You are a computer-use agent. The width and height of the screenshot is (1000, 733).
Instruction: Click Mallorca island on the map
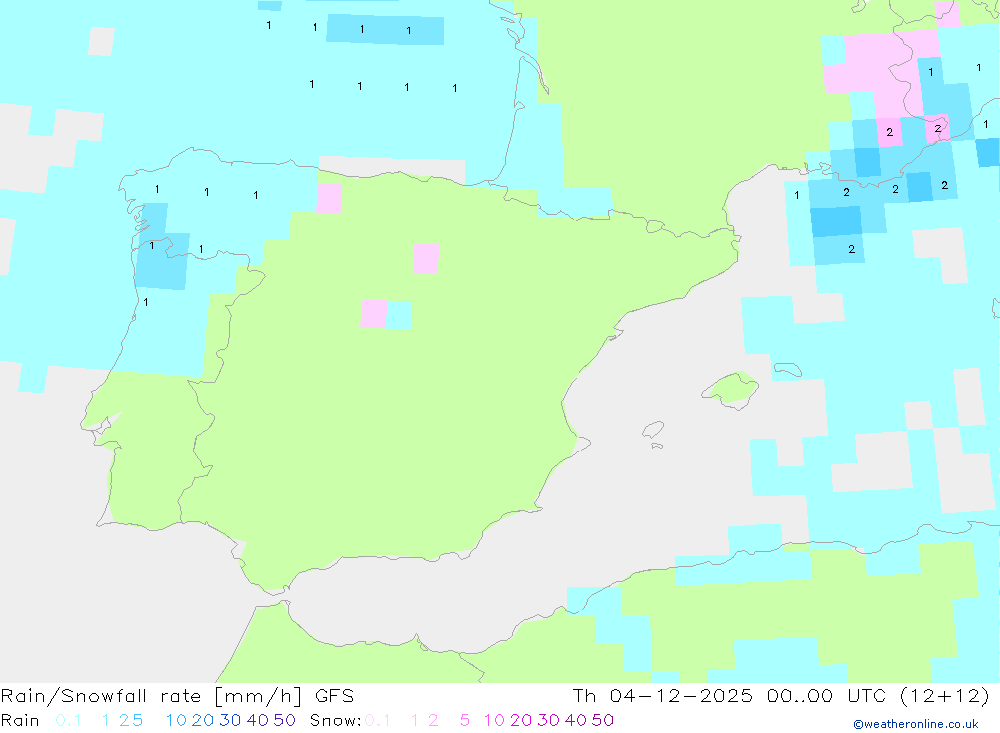click(x=731, y=389)
